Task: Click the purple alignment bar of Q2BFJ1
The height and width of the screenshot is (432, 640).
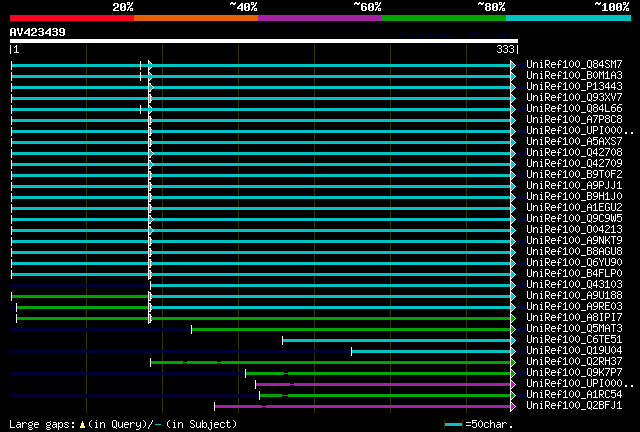Action: (362, 407)
